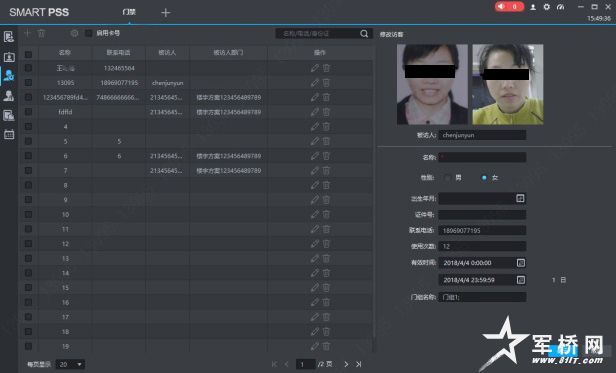This screenshot has height=373, width=616.
Task: Open the user account icon in the title bar
Action: (x=533, y=7)
